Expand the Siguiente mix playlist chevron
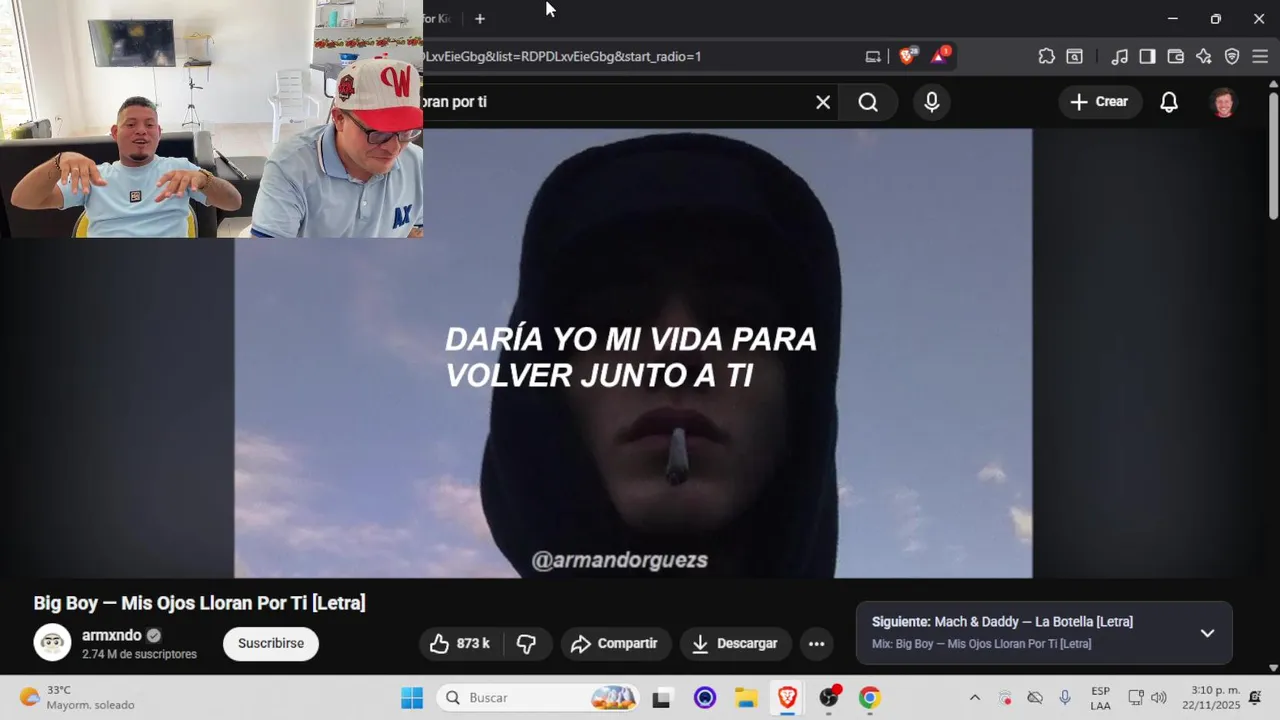Screen dimensions: 1280x720 pyautogui.click(x=1207, y=633)
